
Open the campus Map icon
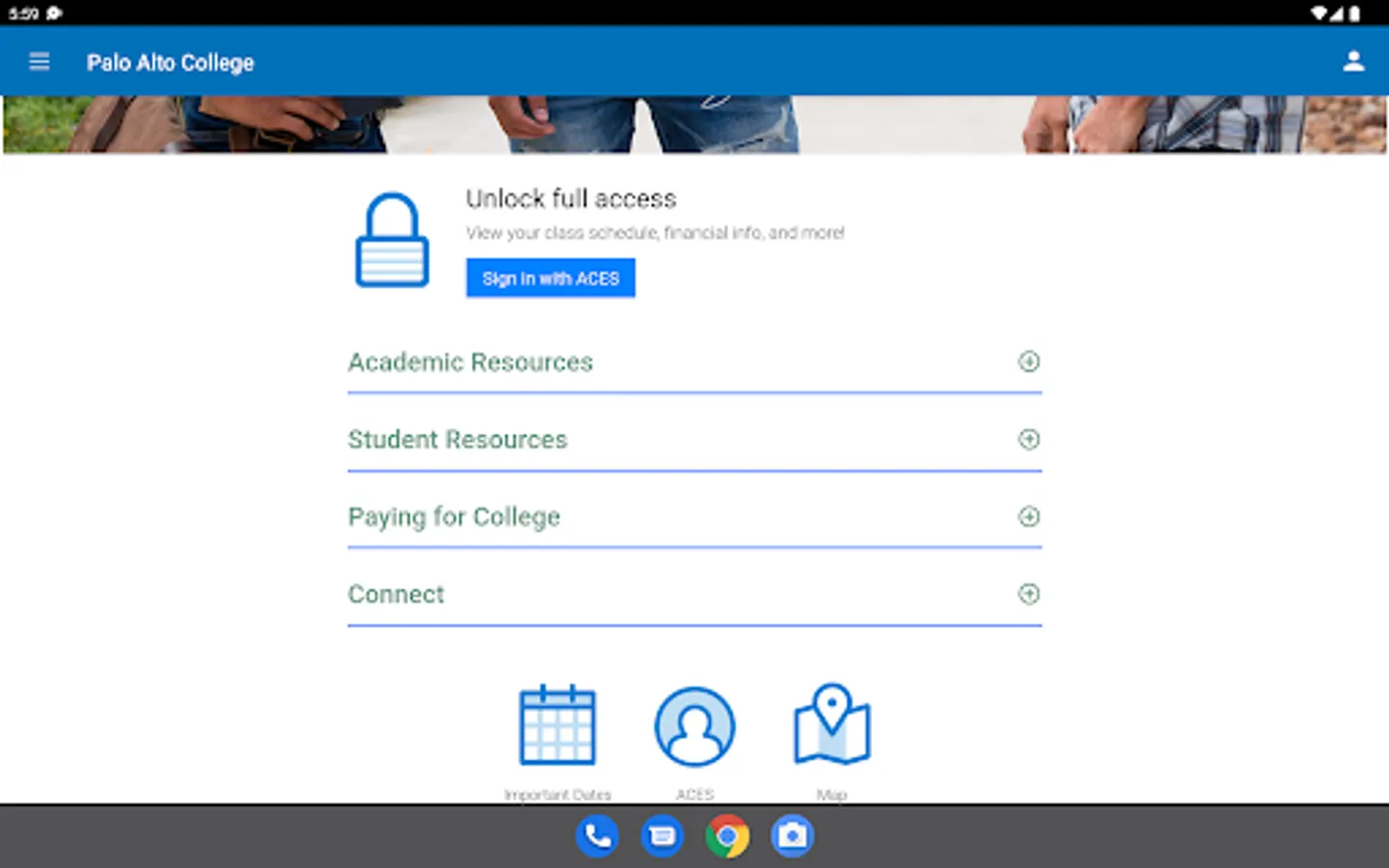(x=831, y=724)
